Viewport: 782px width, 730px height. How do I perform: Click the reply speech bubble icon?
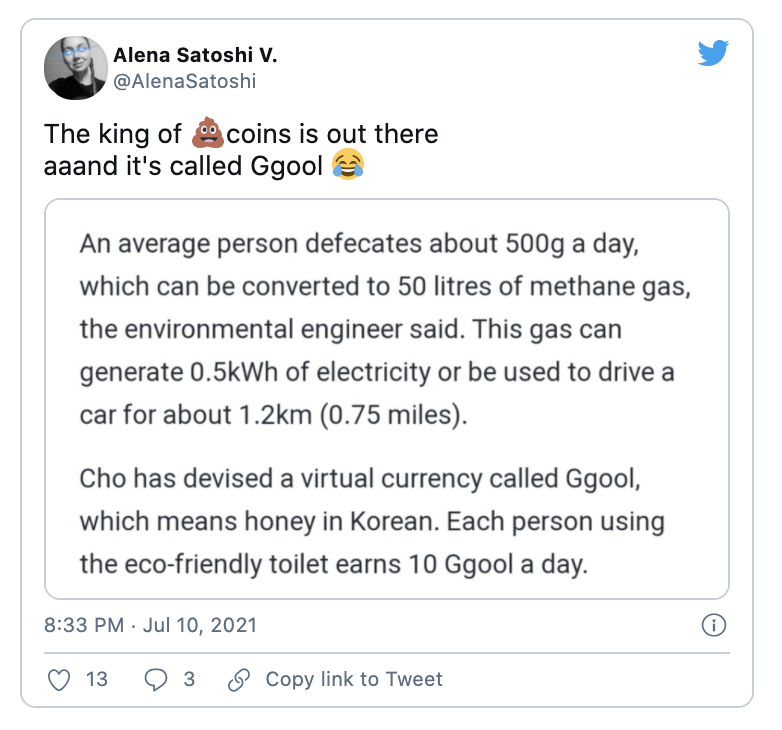[156, 680]
